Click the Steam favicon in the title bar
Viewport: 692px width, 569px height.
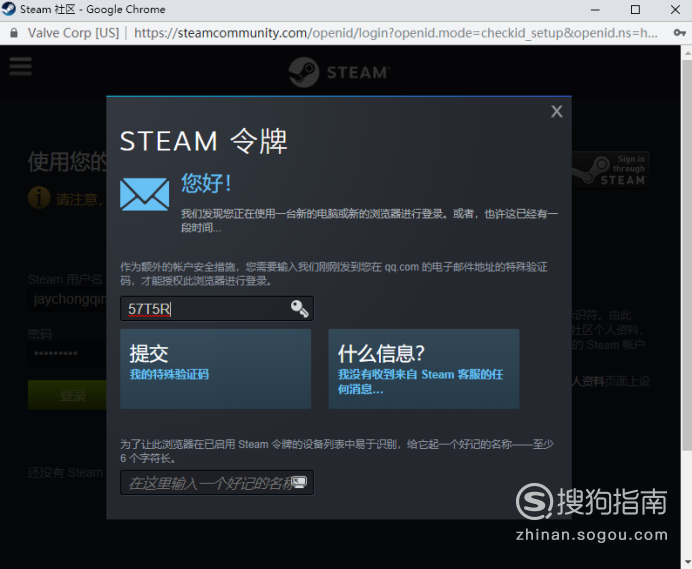click(x=9, y=9)
